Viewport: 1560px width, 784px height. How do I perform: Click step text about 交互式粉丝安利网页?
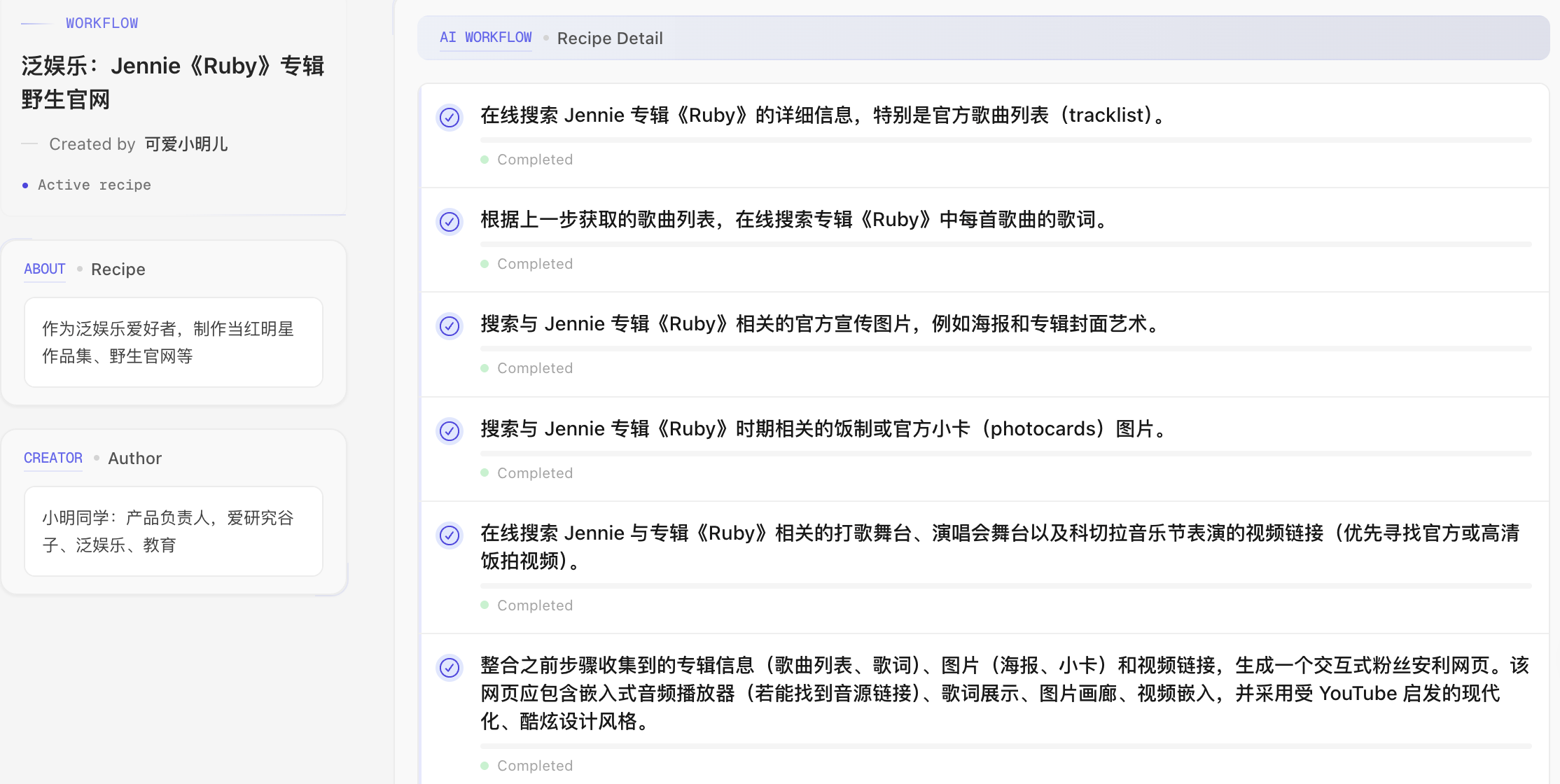click(x=1005, y=693)
